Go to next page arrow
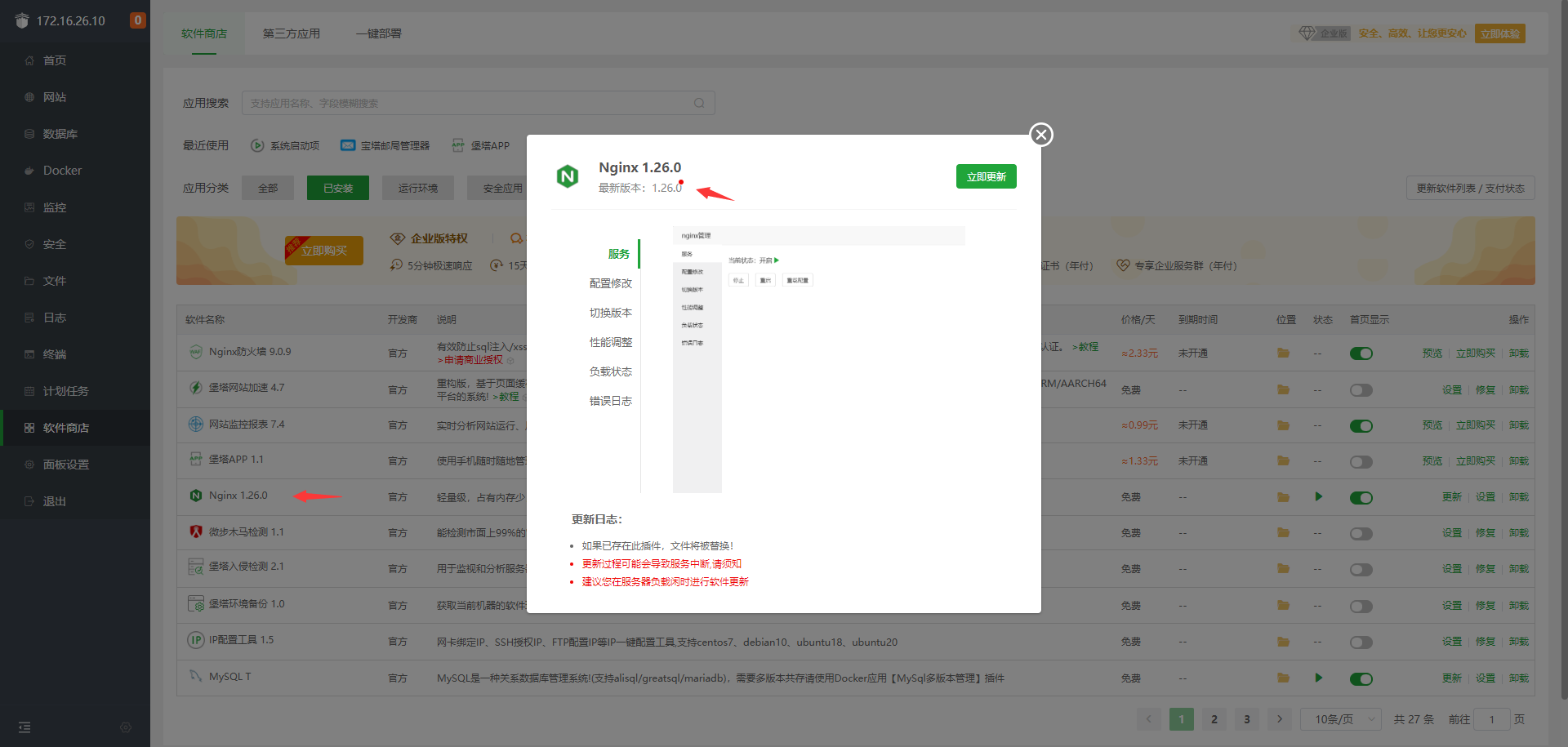The height and width of the screenshot is (747, 1568). pyautogui.click(x=1280, y=719)
